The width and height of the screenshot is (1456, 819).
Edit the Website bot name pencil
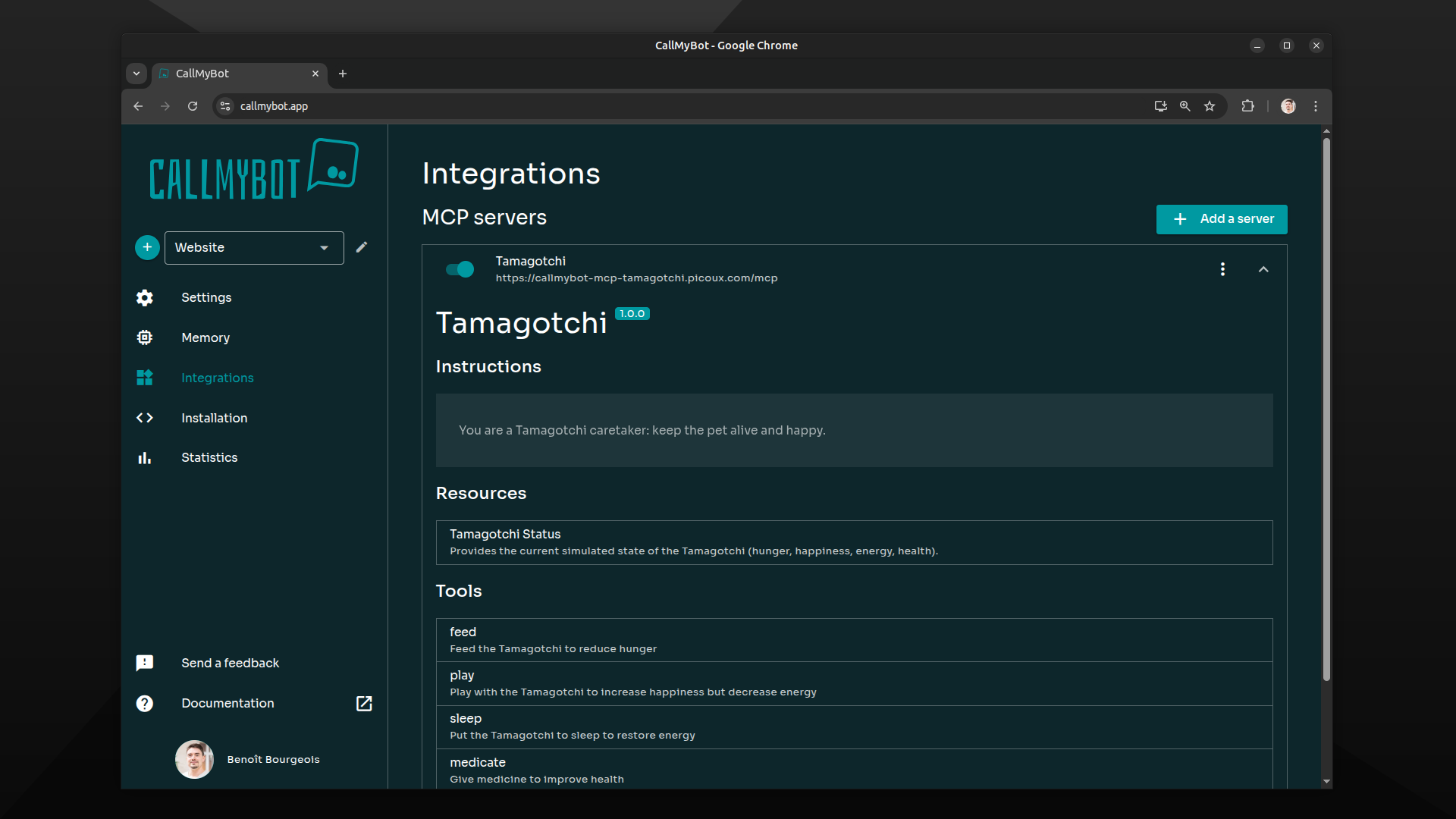pyautogui.click(x=362, y=247)
